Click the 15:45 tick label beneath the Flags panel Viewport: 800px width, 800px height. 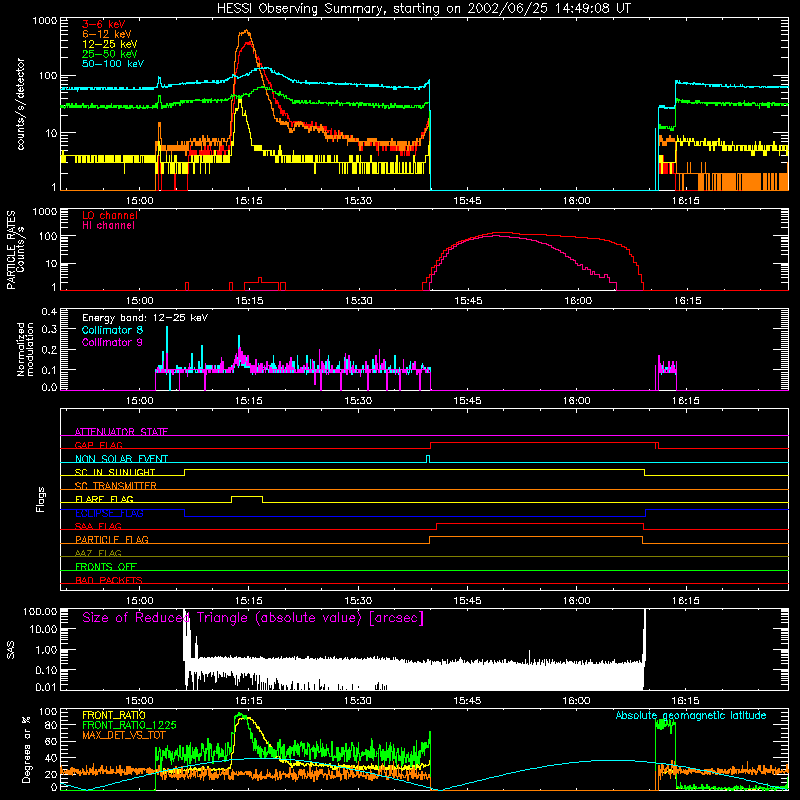pyautogui.click(x=467, y=601)
